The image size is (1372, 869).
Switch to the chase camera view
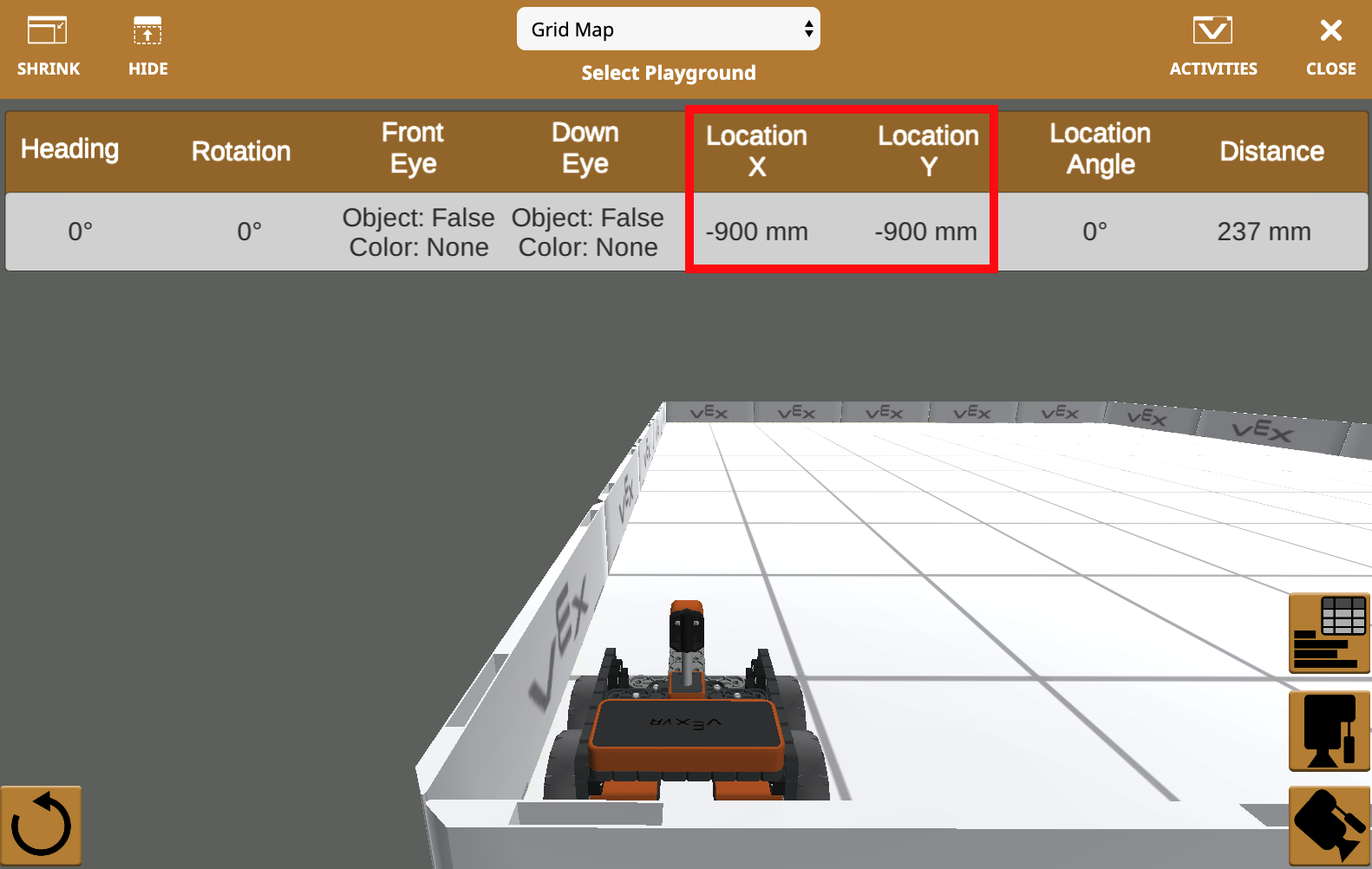pyautogui.click(x=1329, y=826)
